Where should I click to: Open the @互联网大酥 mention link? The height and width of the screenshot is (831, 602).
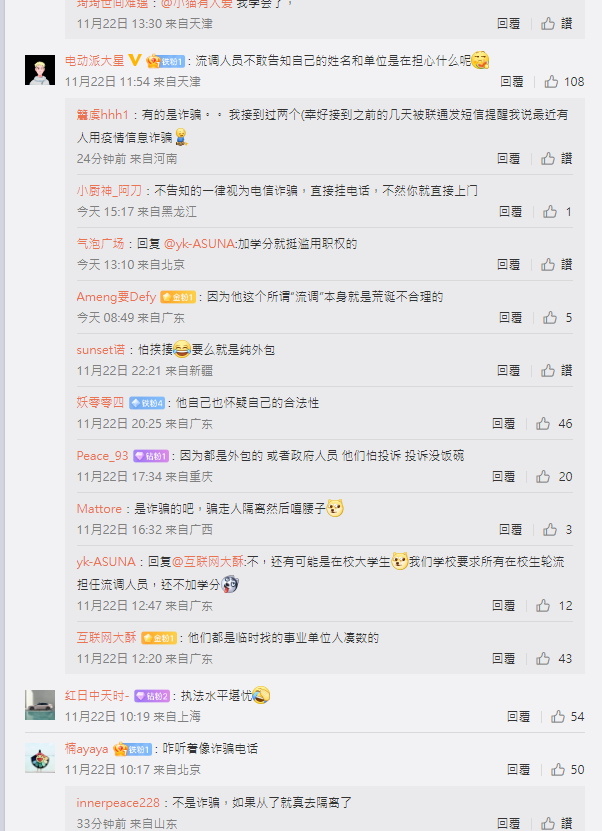(208, 562)
